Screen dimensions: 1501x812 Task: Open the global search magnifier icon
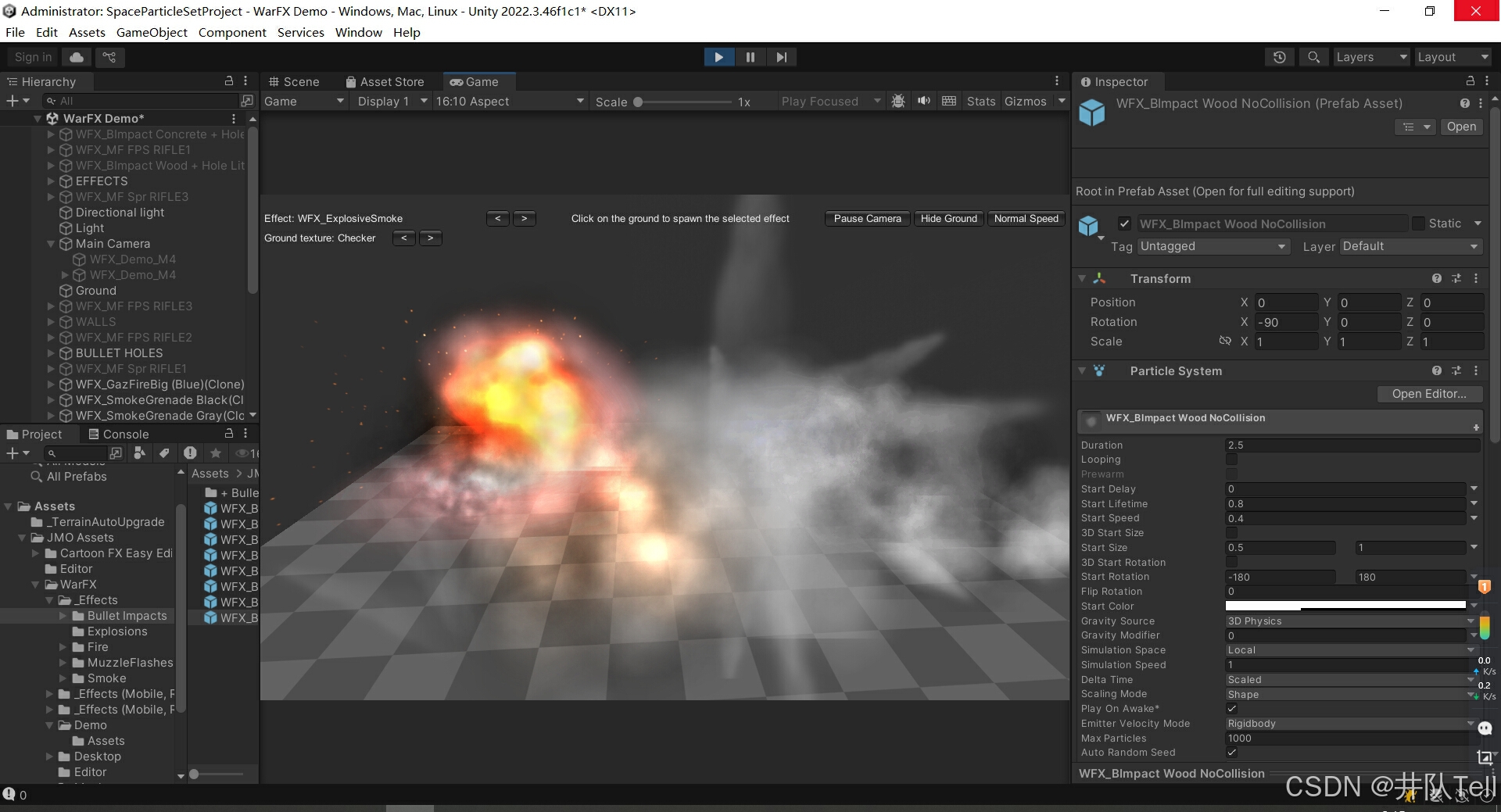pos(1313,57)
